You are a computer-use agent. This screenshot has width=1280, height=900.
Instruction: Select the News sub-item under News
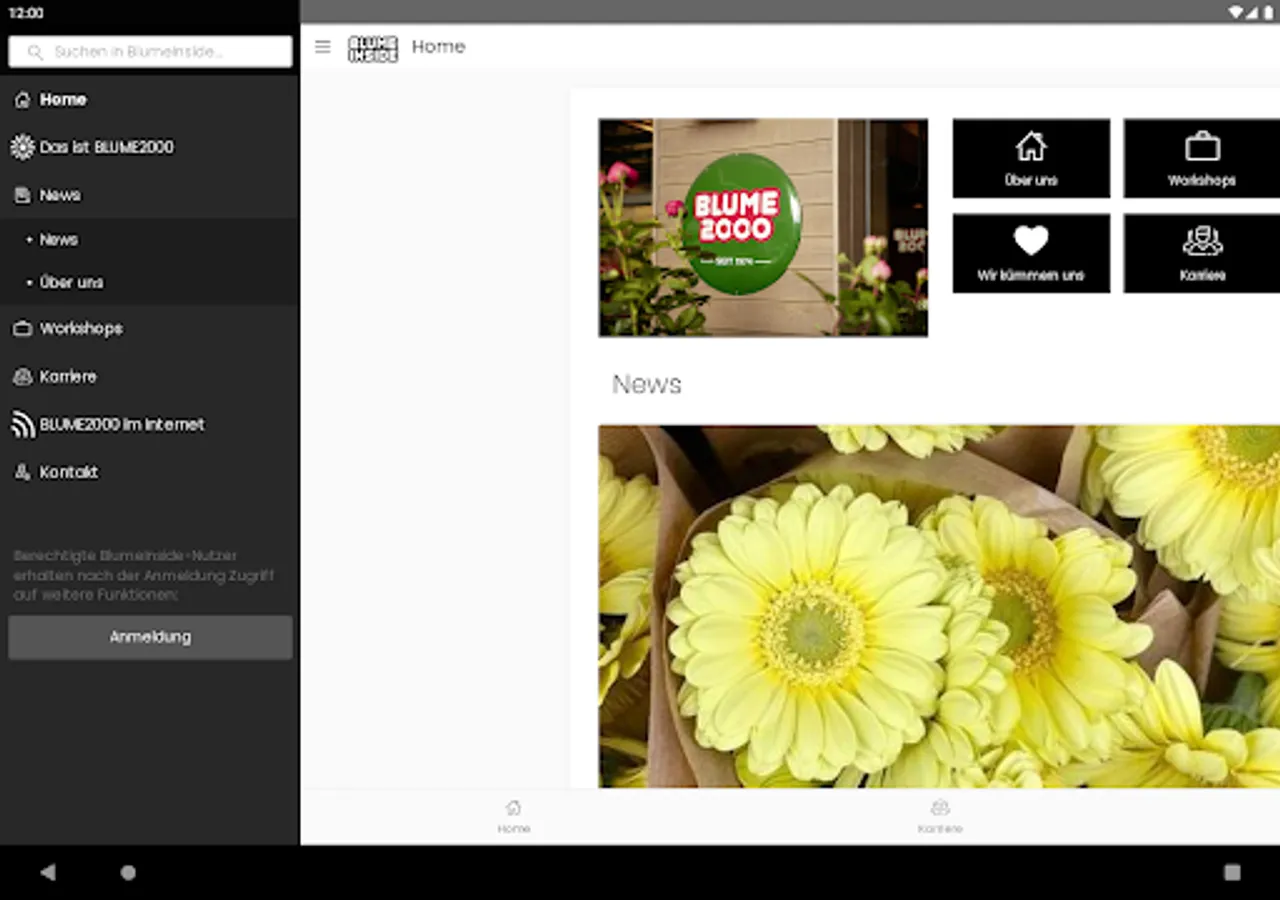click(x=150, y=240)
